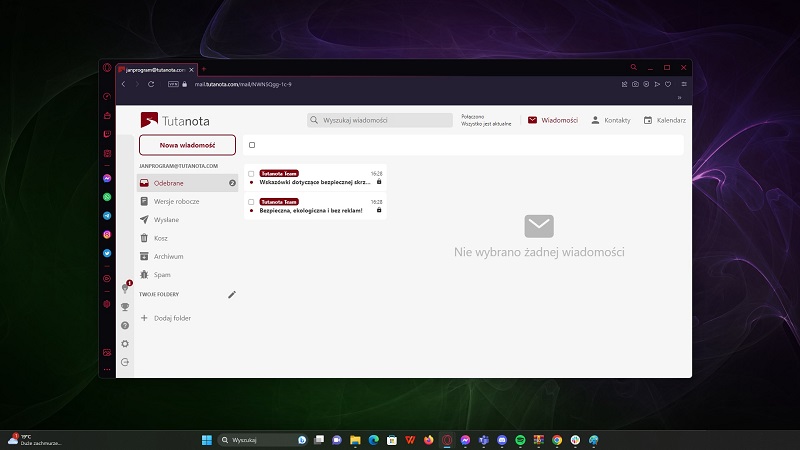Viewport: 800px width, 450px height.
Task: Click the heart bookmark icon in address bar
Action: pyautogui.click(x=668, y=84)
